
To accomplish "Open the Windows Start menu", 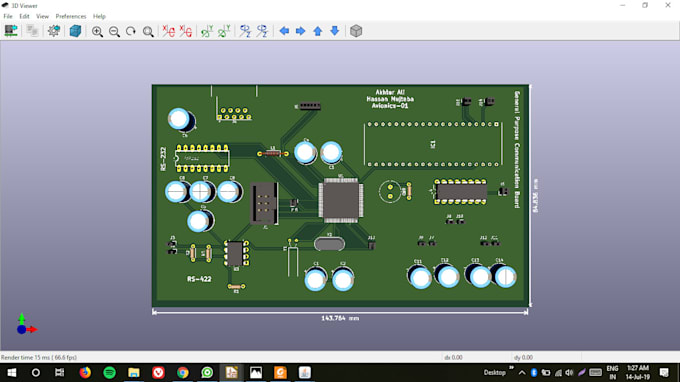I will [12, 372].
